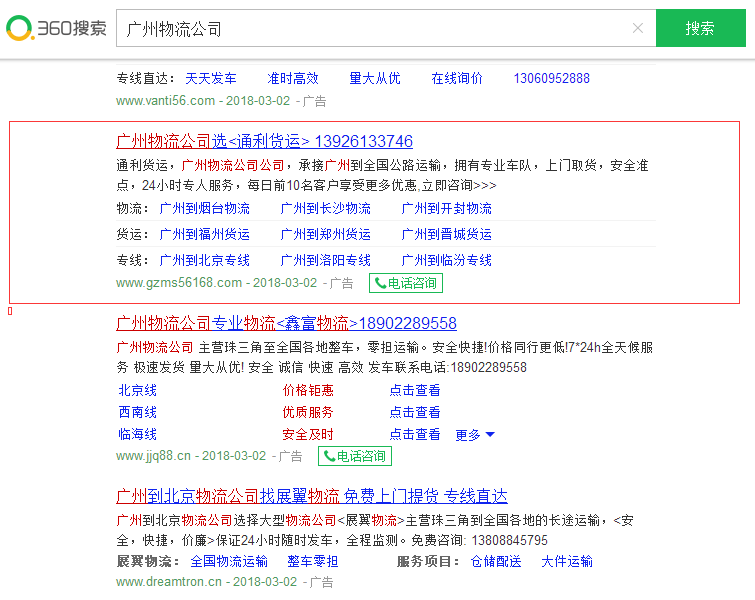Click the 在线询价 link
Image resolution: width=755 pixels, height=600 pixels.
click(x=457, y=78)
